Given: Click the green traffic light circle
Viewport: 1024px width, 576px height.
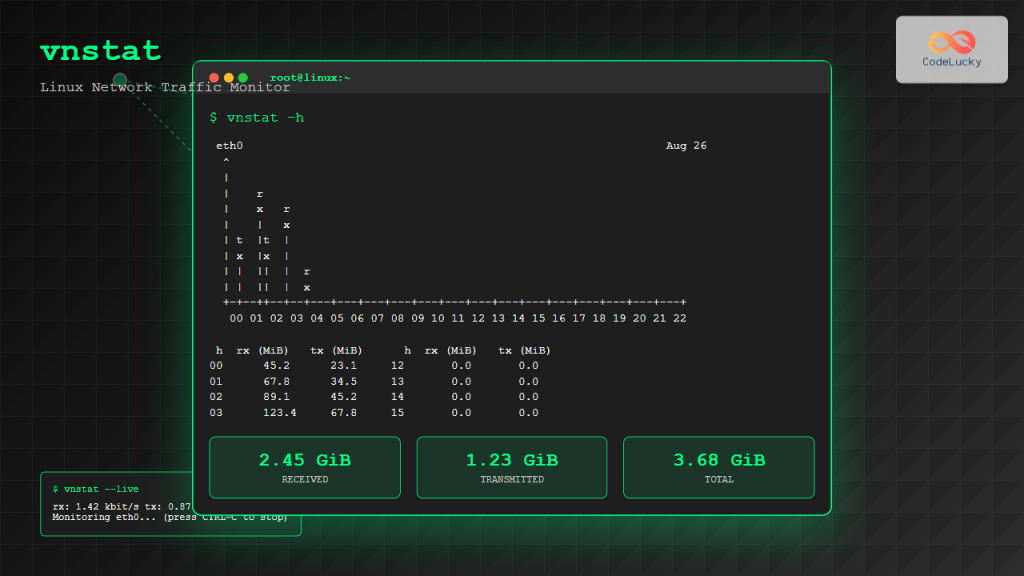Looking at the screenshot, I should click(242, 76).
